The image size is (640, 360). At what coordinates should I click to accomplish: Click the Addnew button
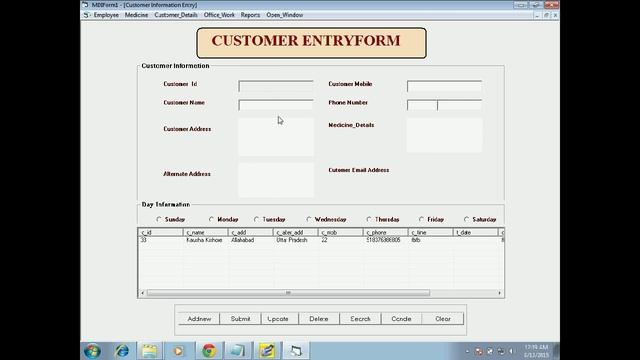point(199,319)
